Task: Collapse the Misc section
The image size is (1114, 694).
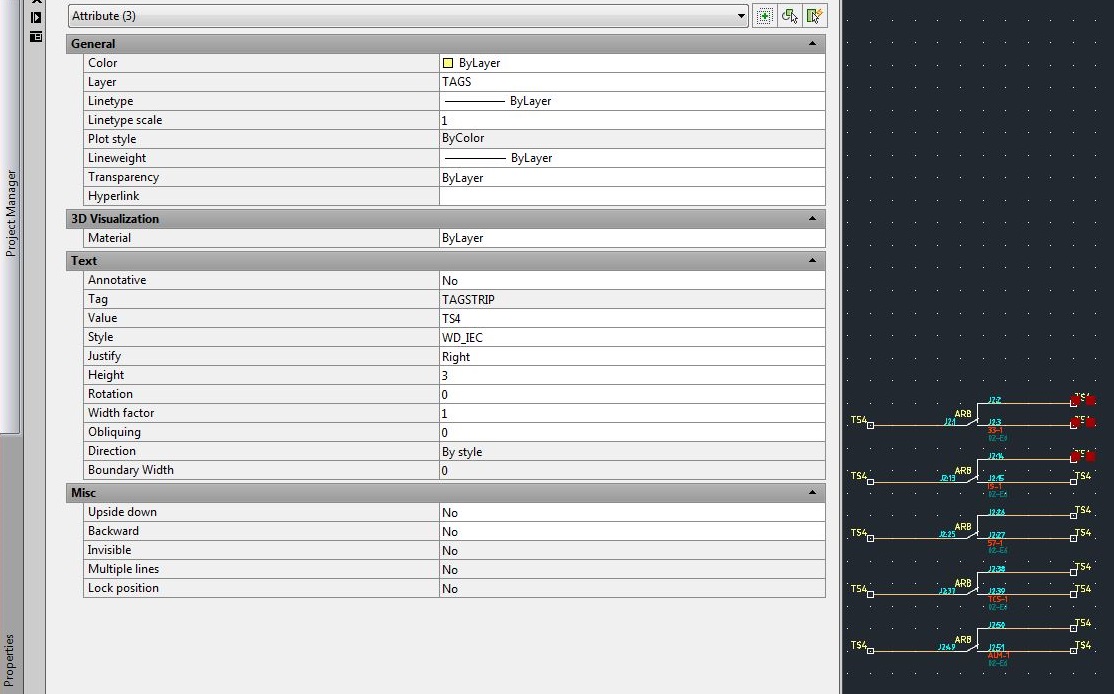Action: (x=812, y=492)
